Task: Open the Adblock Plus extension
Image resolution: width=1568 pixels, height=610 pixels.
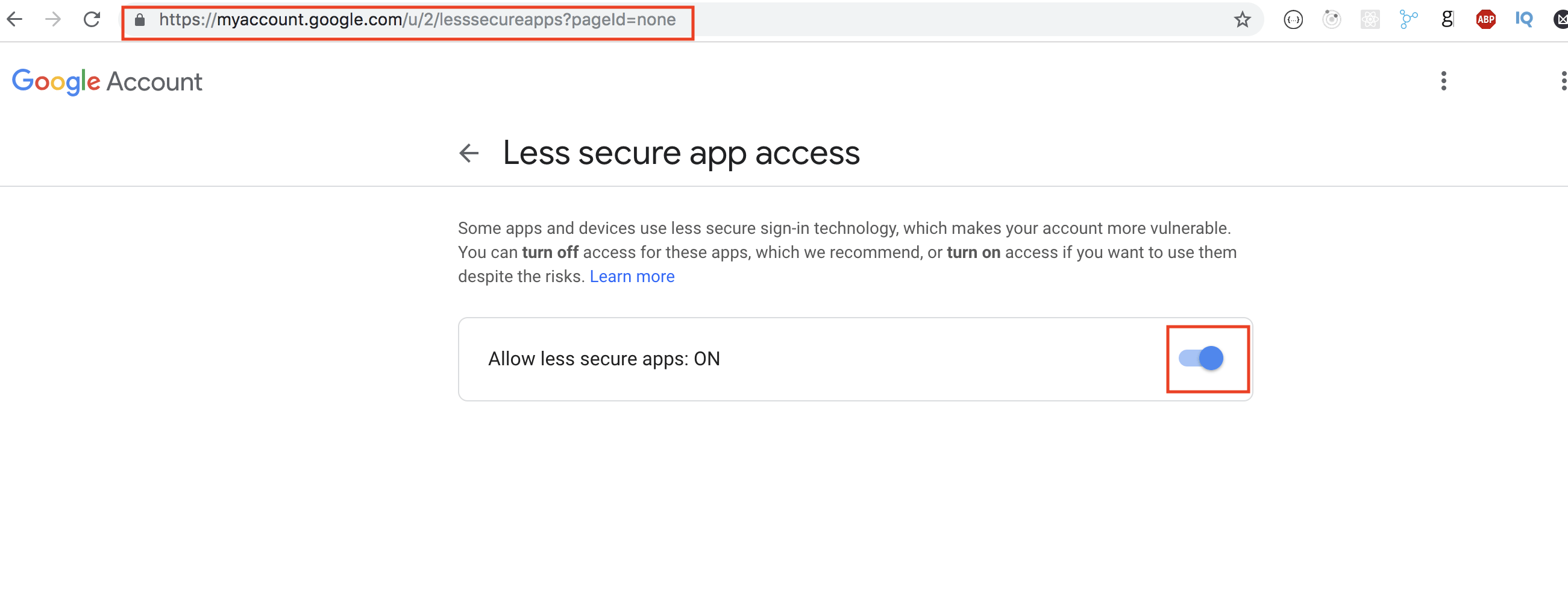Action: pos(1485,20)
